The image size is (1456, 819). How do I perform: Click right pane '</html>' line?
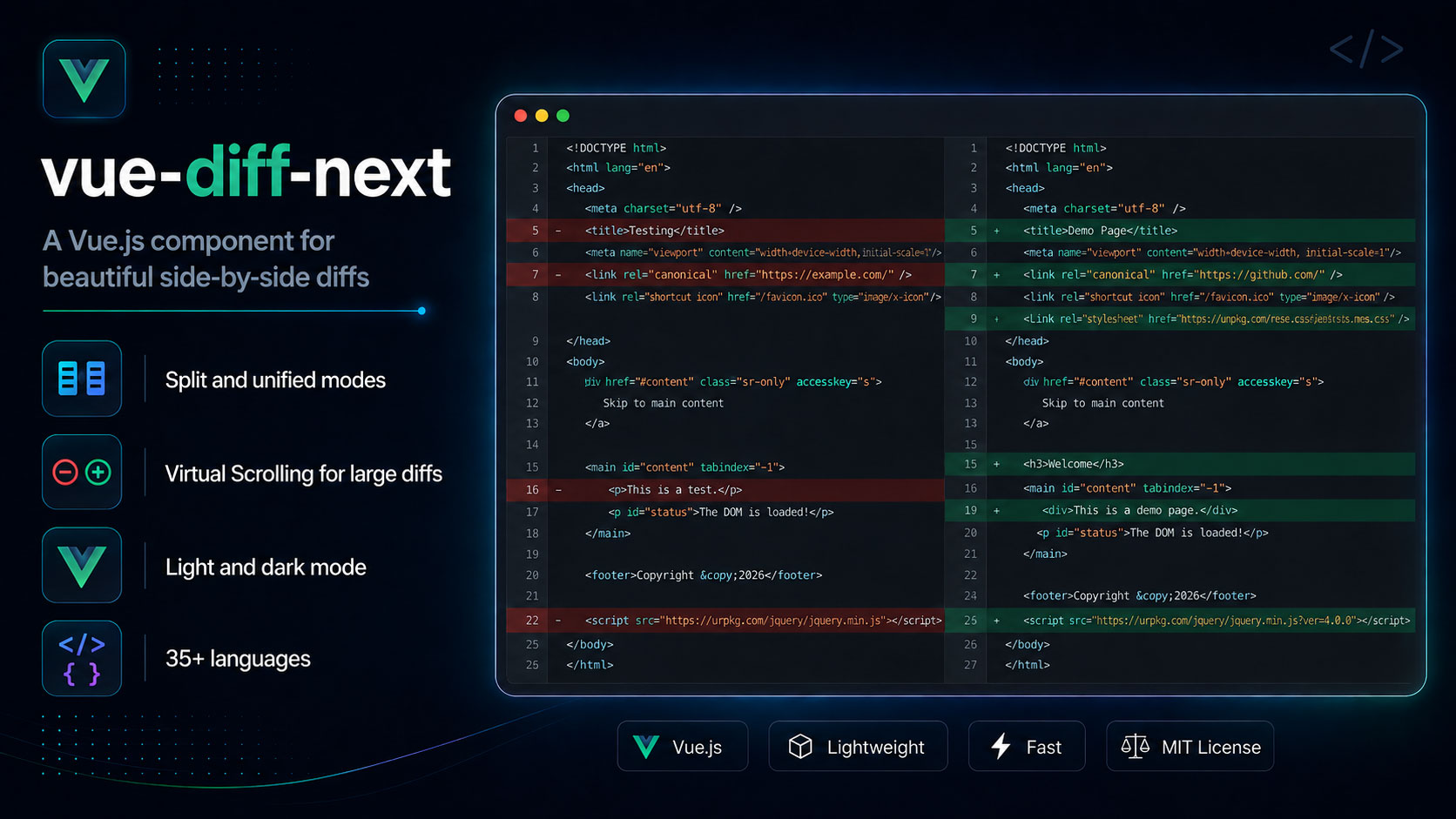click(1028, 665)
